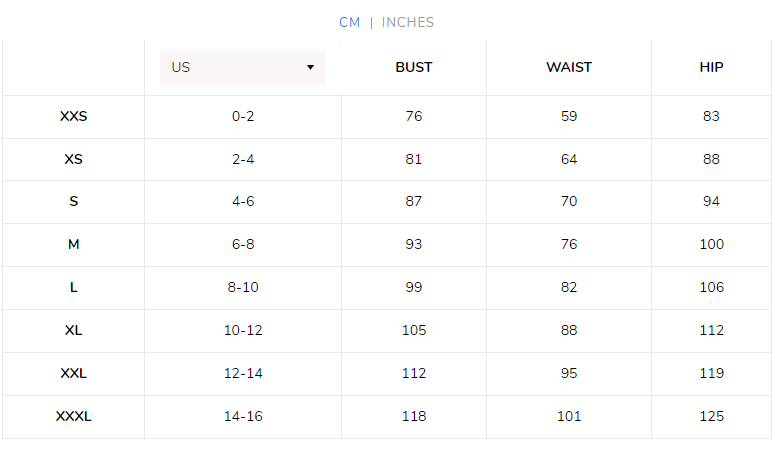Select the XS size row label
The width and height of the screenshot is (775, 468).
click(x=74, y=159)
